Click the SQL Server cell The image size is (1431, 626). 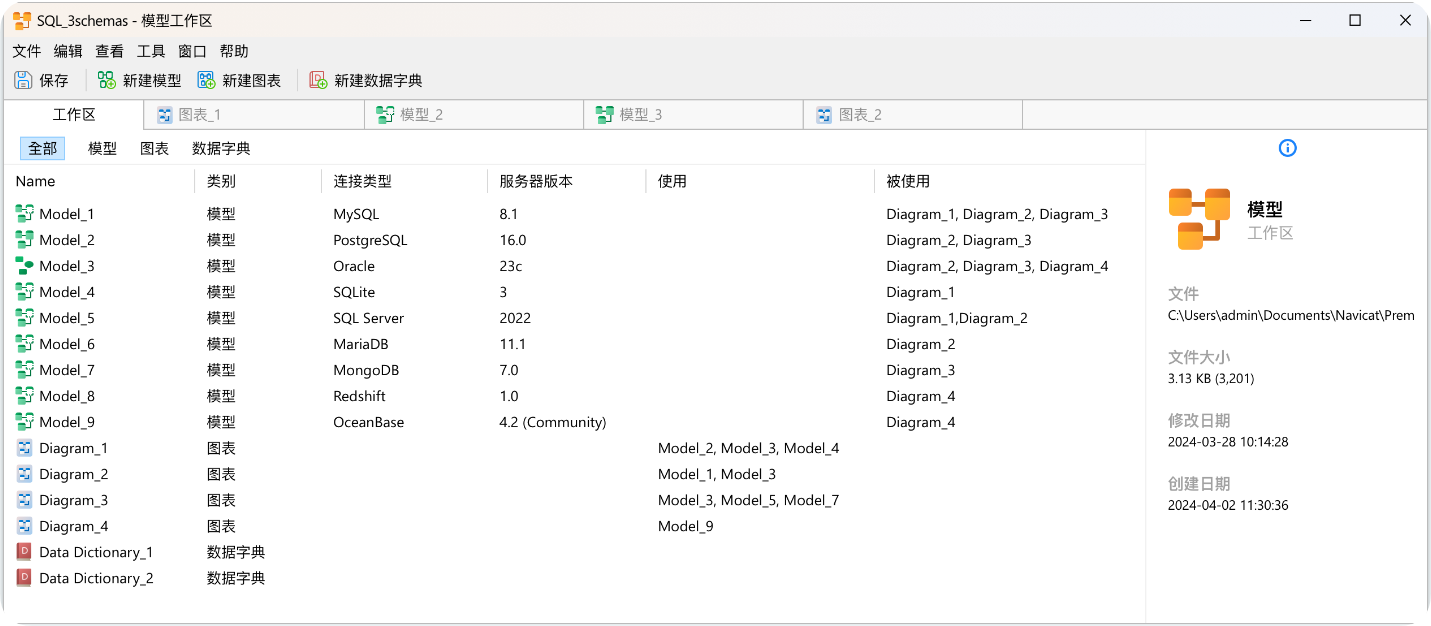tap(368, 318)
